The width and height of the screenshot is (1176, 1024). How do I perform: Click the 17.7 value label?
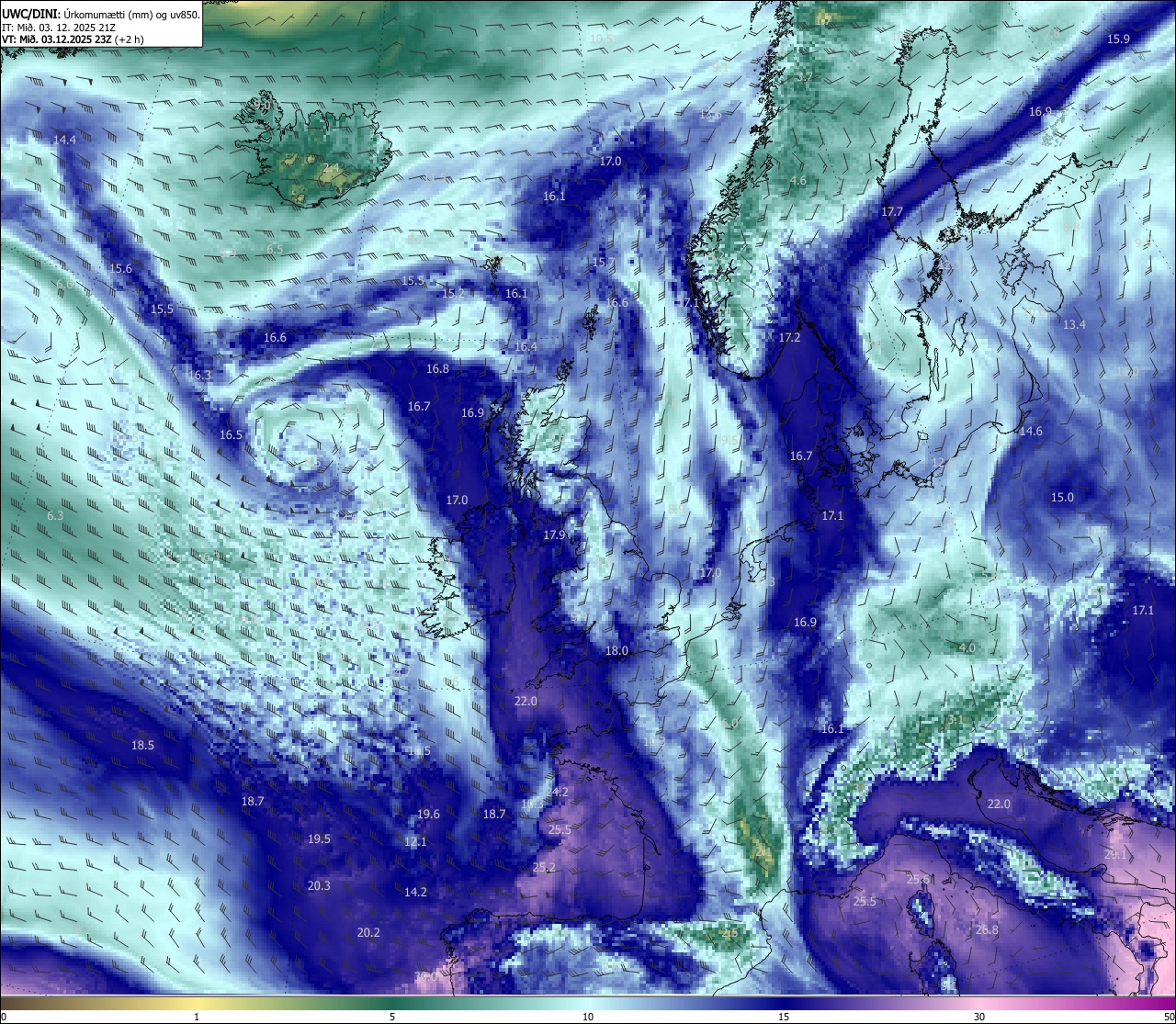892,212
